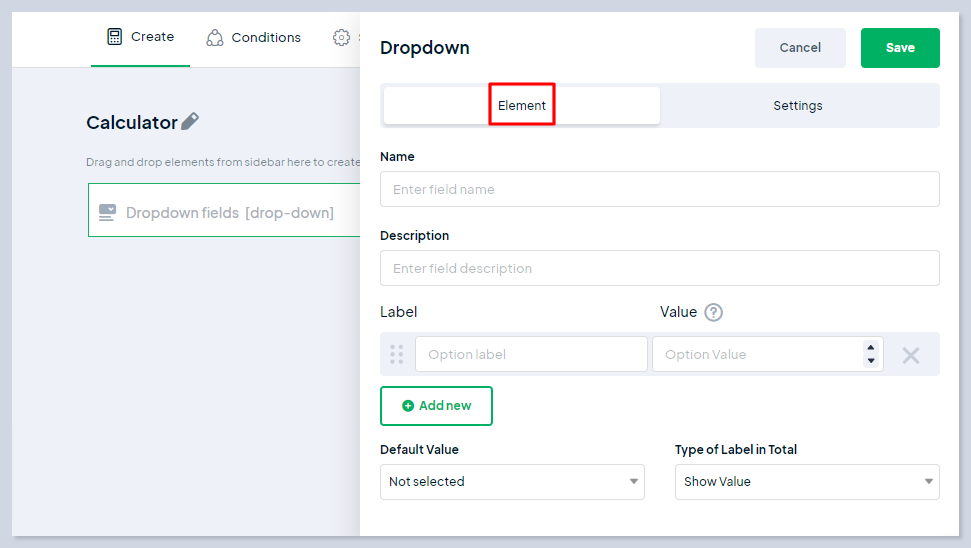
Task: Click the Conditions tab icon
Action: [215, 38]
